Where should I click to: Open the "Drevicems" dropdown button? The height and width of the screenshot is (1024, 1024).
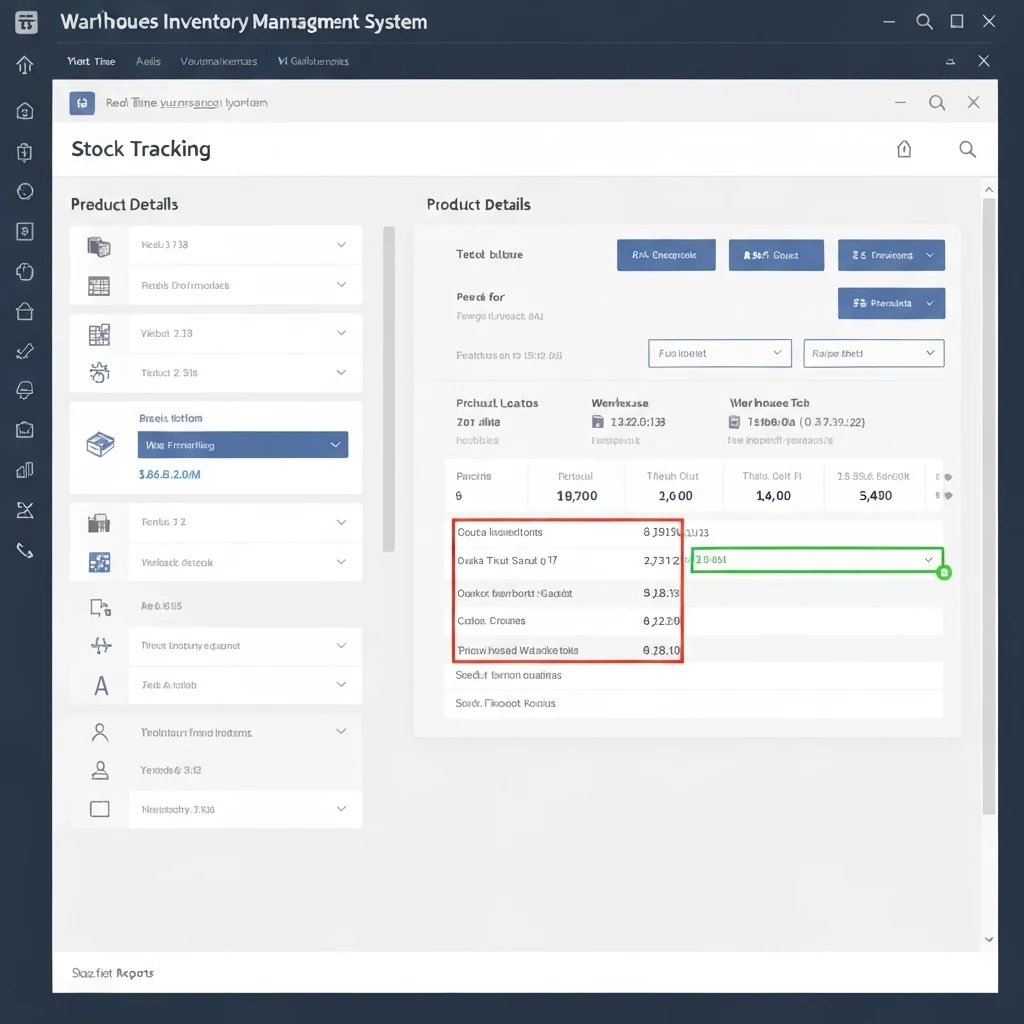891,255
